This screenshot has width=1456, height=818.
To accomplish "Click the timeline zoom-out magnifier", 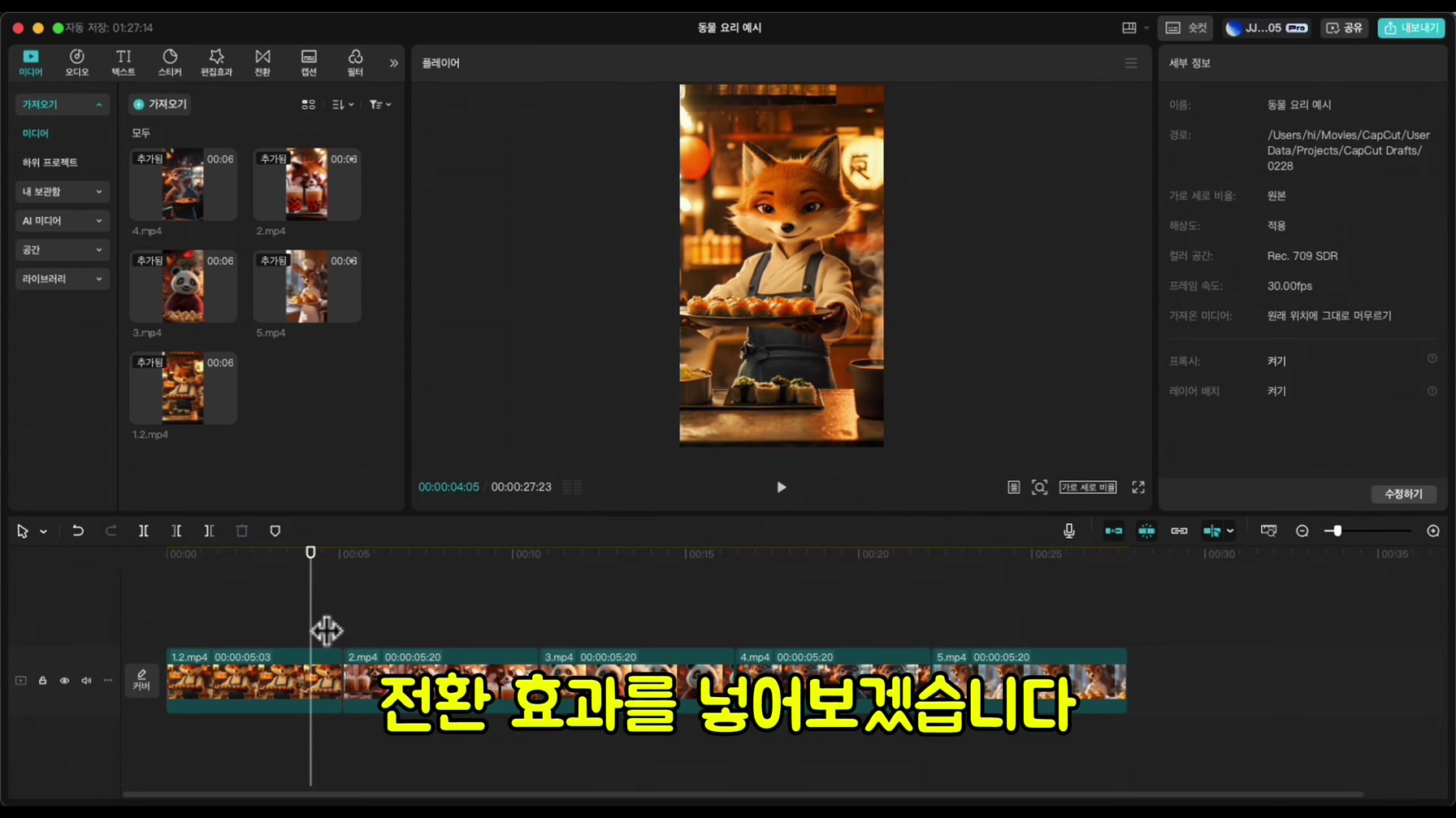I will [x=1302, y=530].
